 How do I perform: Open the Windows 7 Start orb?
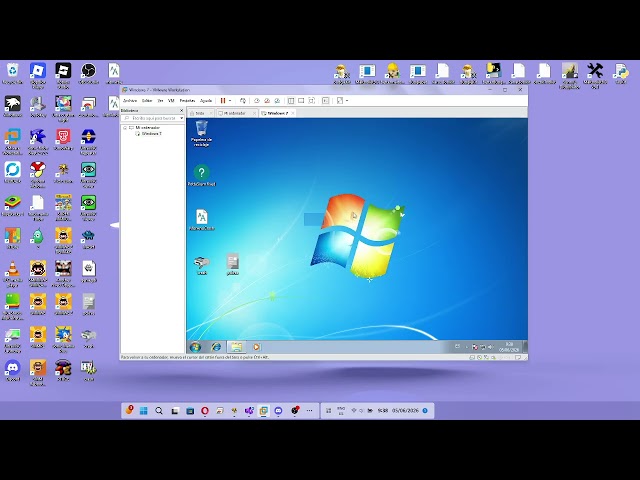click(x=196, y=347)
